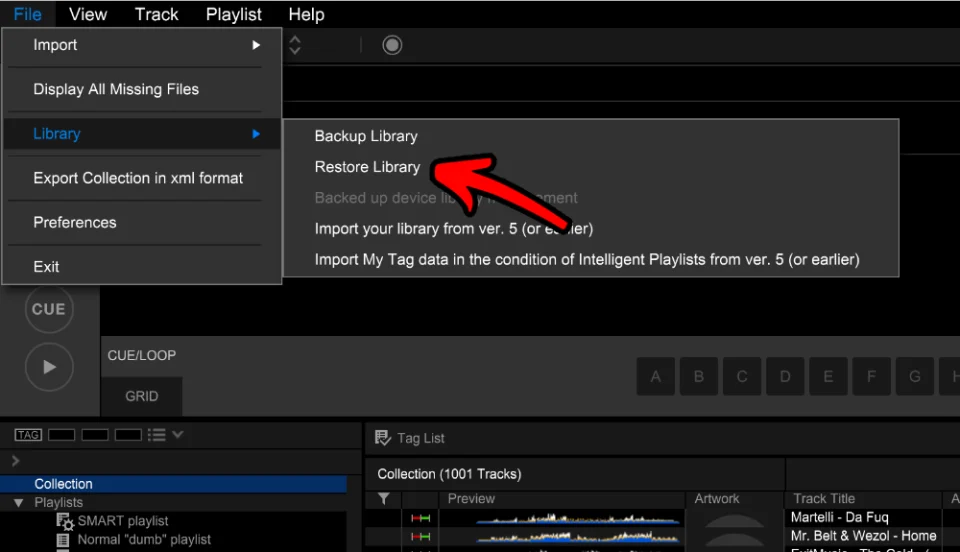Click the Tag List label

tap(421, 438)
